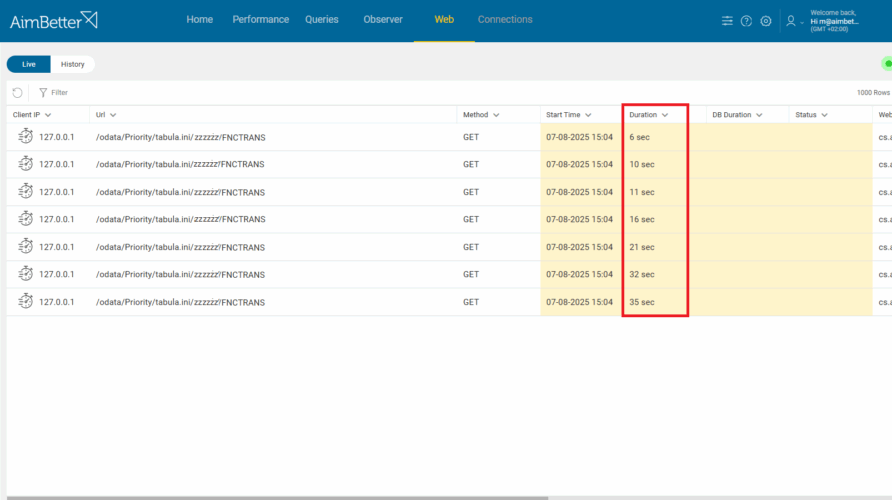
Task: Click the funnel Filter icon
Action: [43, 92]
